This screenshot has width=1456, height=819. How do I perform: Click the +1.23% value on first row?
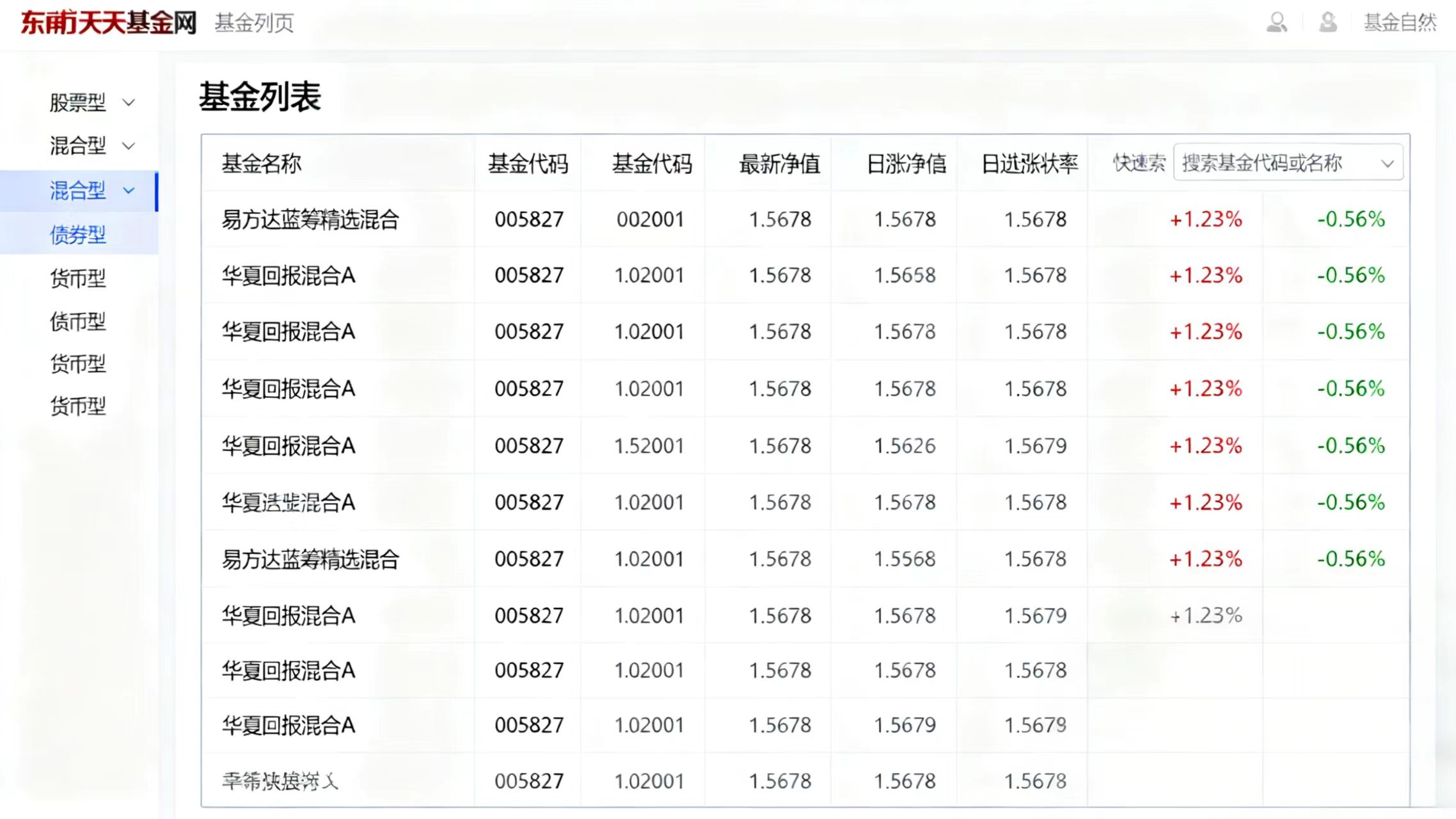1205,219
